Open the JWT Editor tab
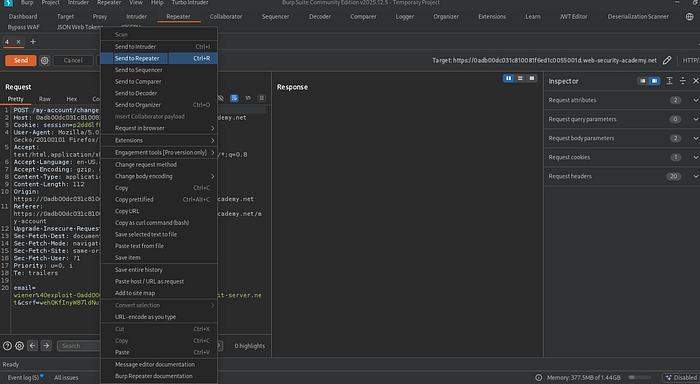The height and width of the screenshot is (384, 700). coord(573,17)
